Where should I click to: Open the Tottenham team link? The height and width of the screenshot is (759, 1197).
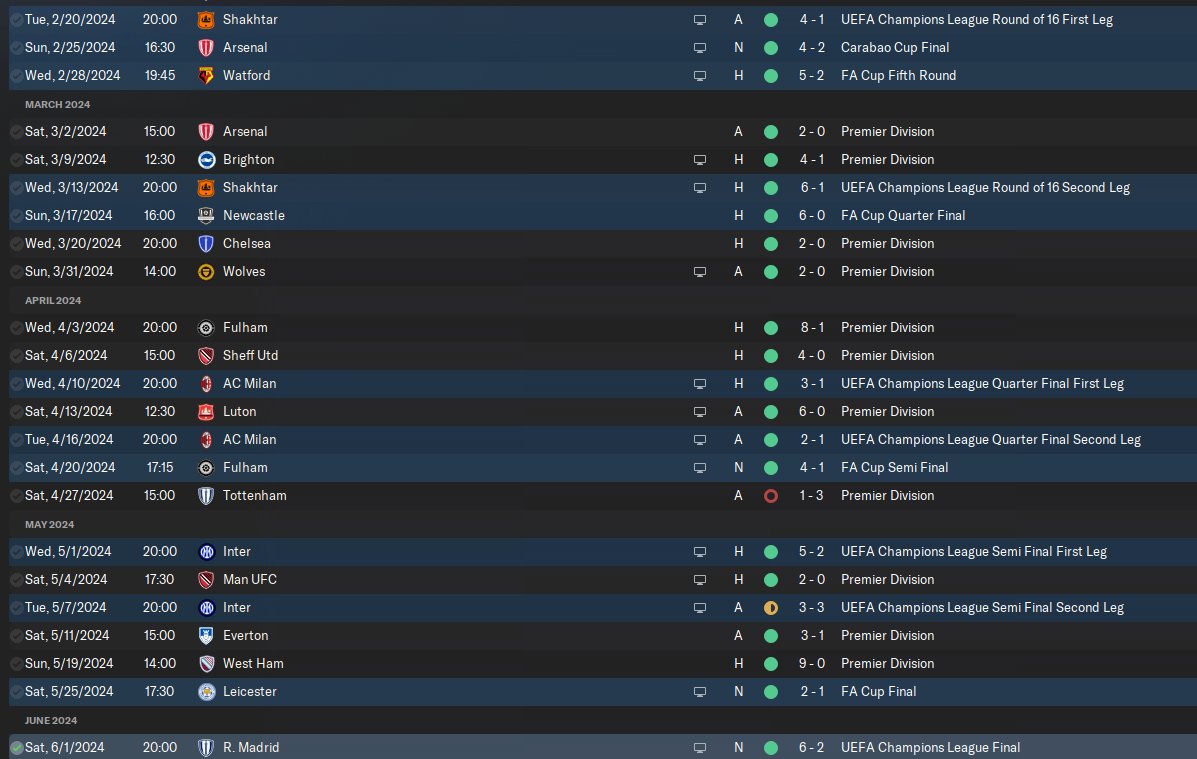coord(255,496)
